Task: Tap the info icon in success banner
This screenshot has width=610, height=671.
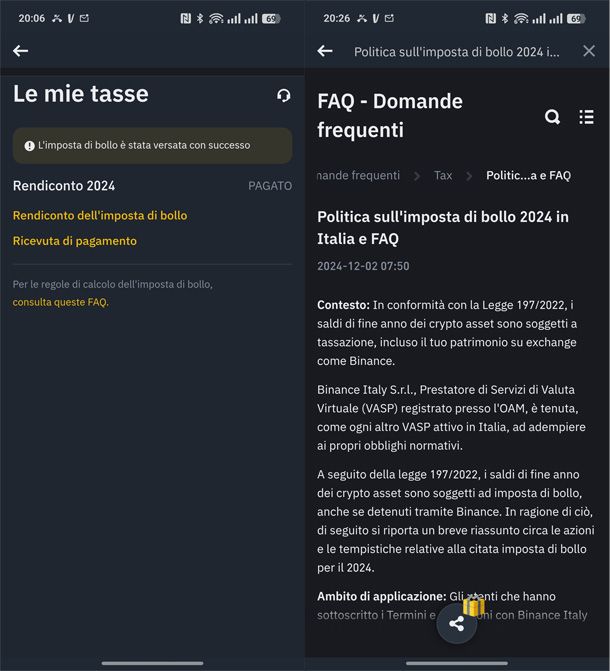Action: [30, 146]
